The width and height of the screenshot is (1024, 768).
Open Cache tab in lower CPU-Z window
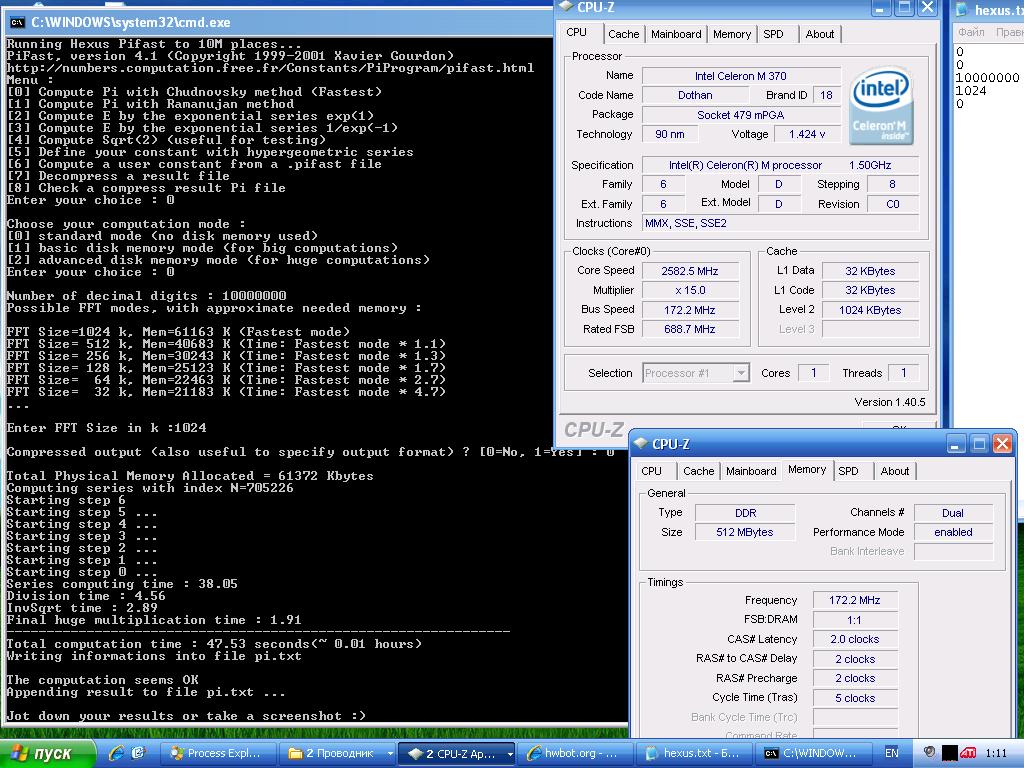(699, 471)
